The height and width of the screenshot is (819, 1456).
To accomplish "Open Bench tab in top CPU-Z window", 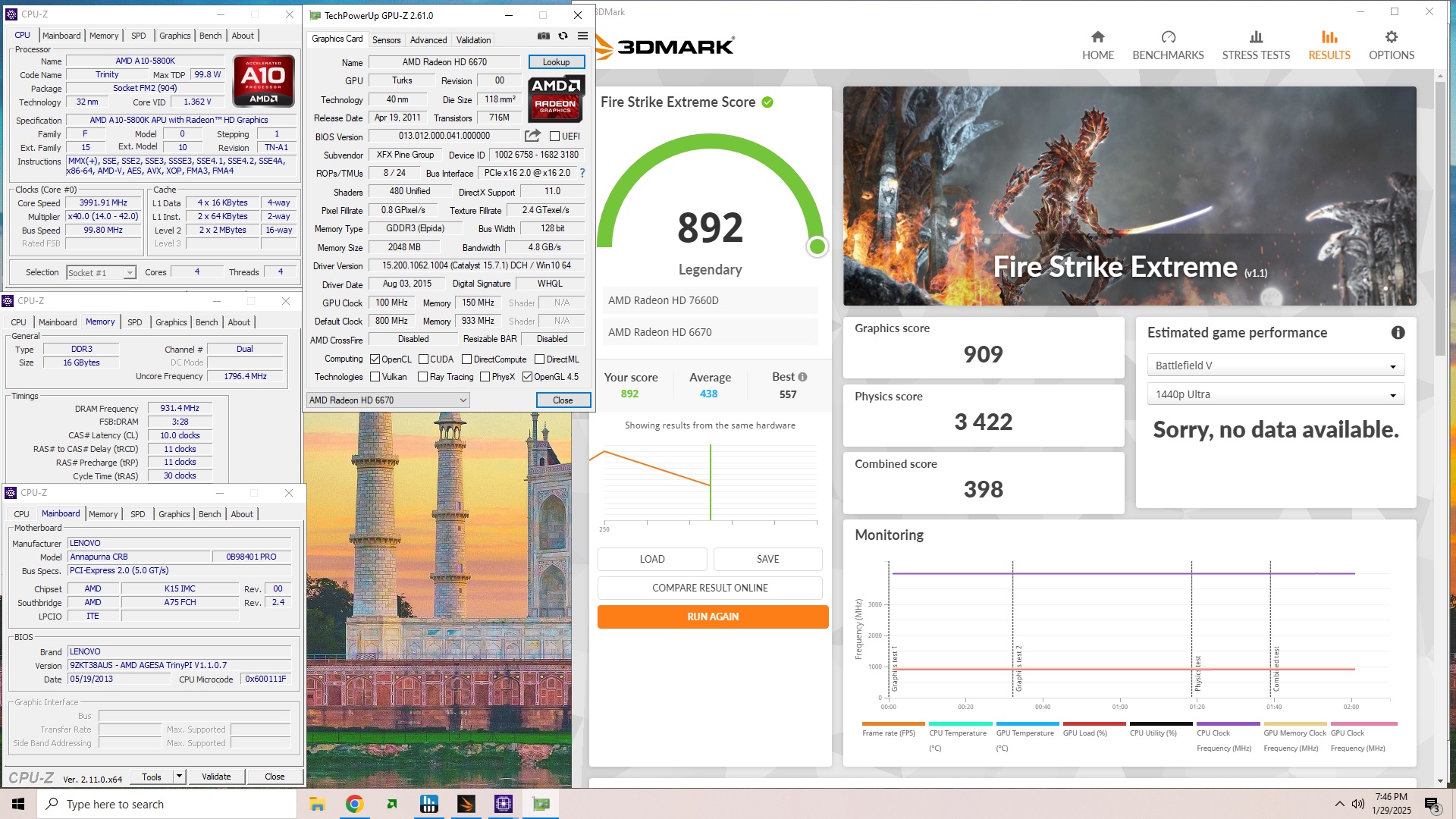I will coord(210,36).
